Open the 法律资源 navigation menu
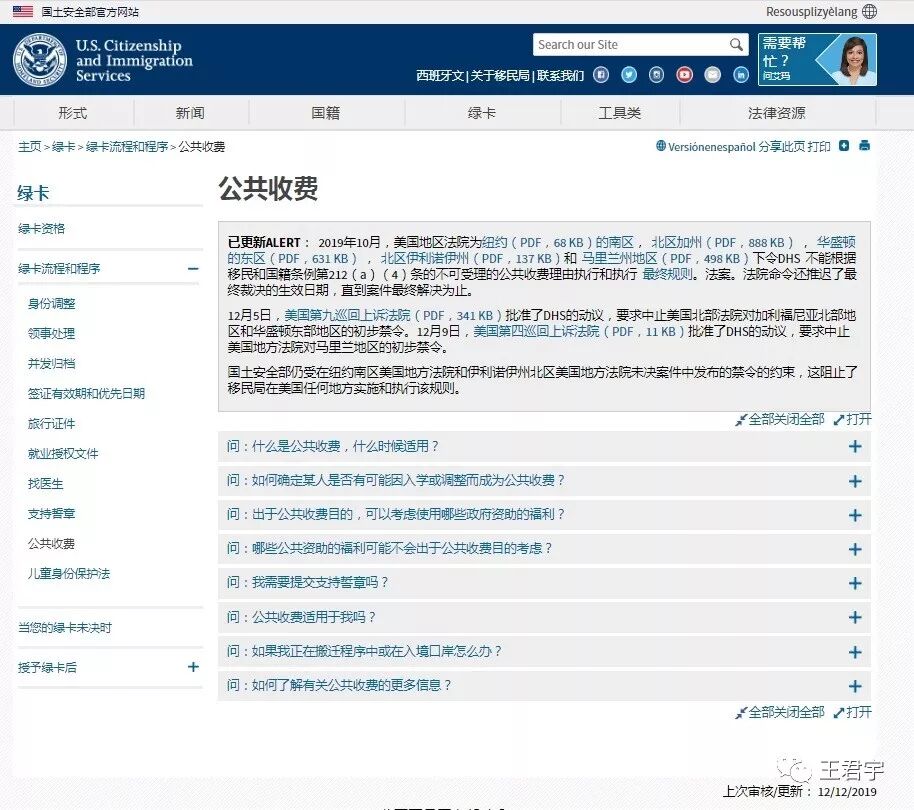 pos(777,113)
